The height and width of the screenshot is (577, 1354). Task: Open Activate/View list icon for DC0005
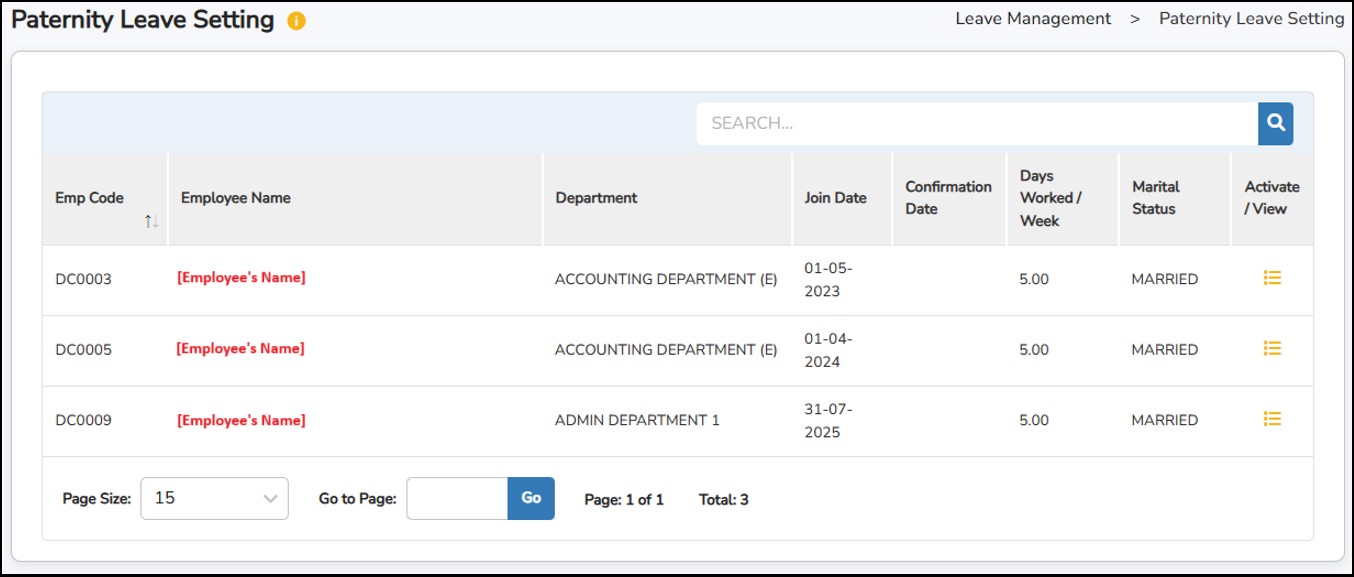[1272, 348]
